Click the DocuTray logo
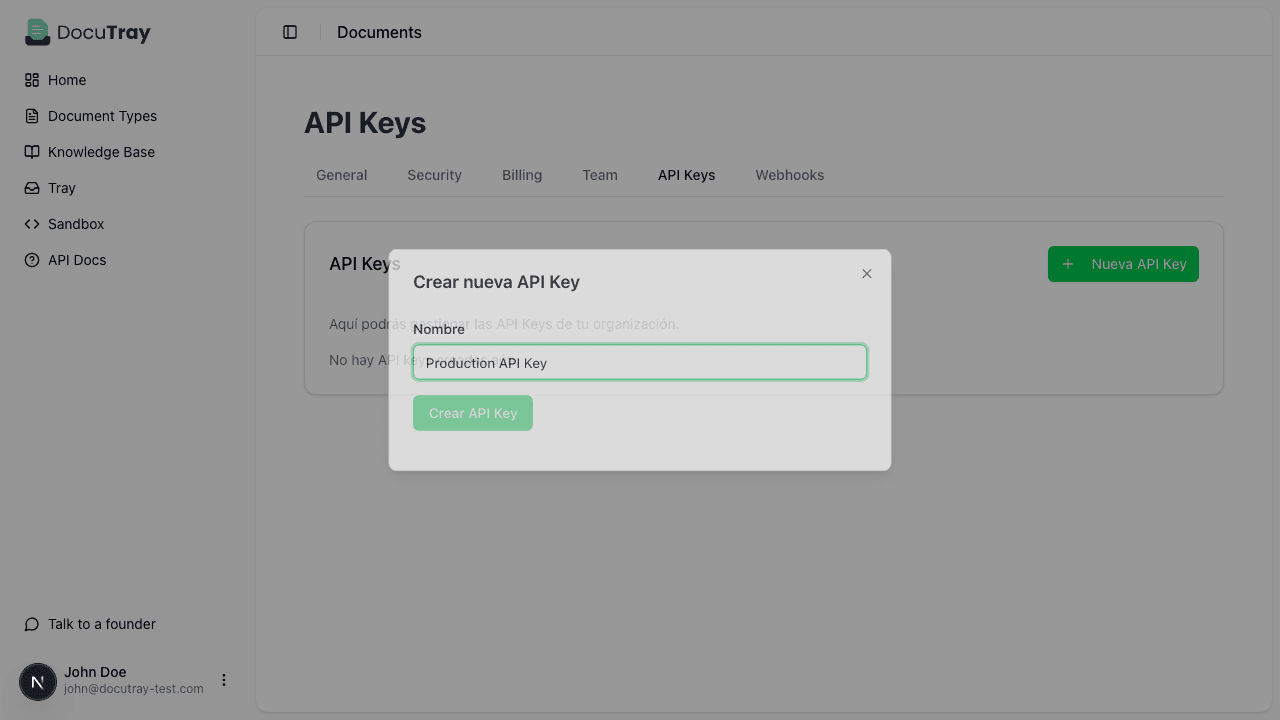 (x=87, y=32)
